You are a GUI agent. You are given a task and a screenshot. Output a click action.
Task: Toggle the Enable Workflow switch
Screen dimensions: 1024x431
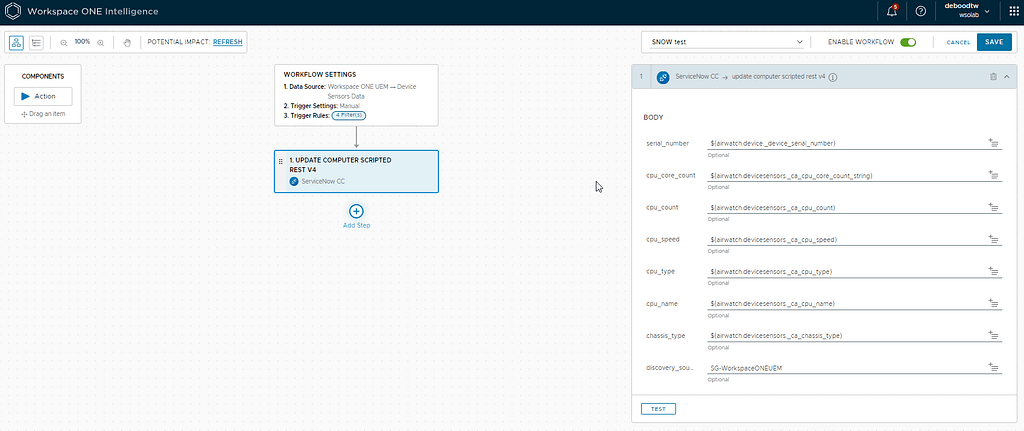point(908,42)
